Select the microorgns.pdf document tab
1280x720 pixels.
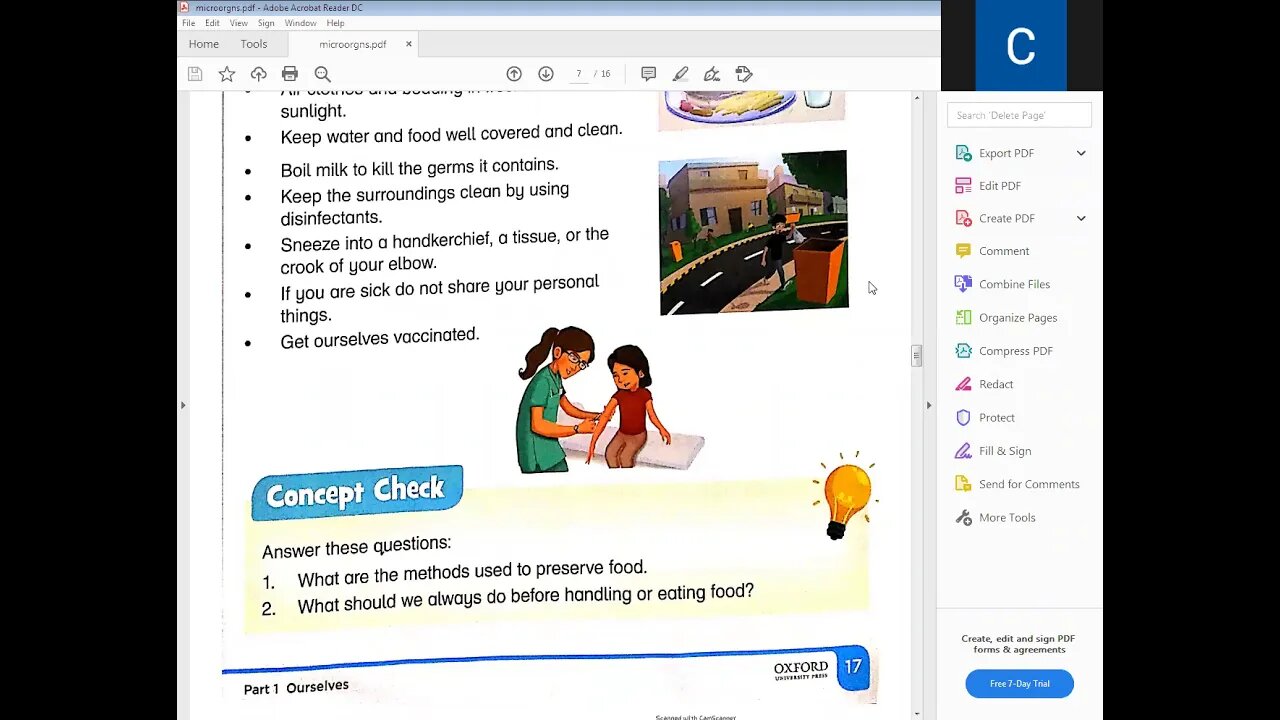352,44
